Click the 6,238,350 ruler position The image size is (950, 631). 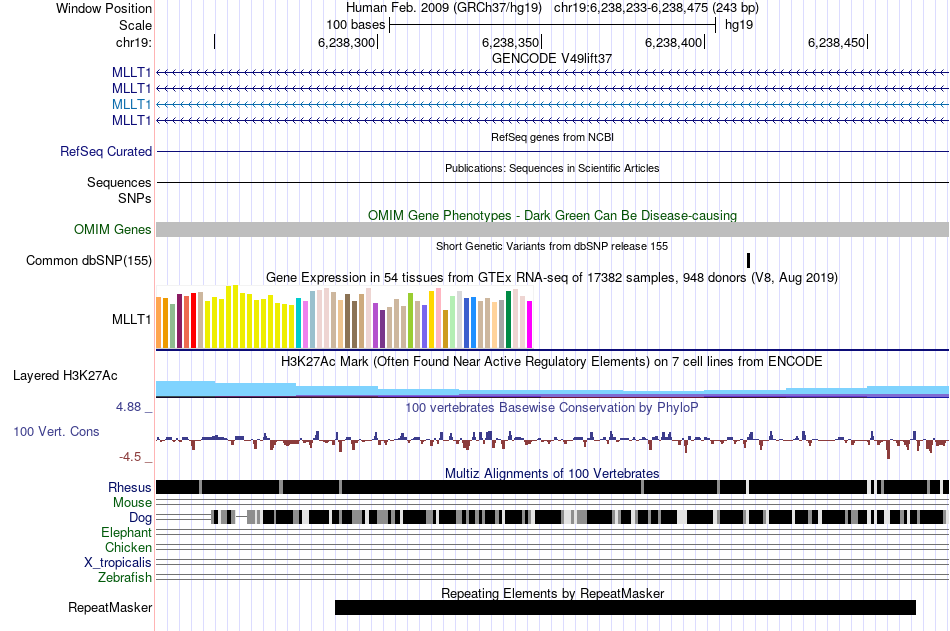pyautogui.click(x=510, y=42)
